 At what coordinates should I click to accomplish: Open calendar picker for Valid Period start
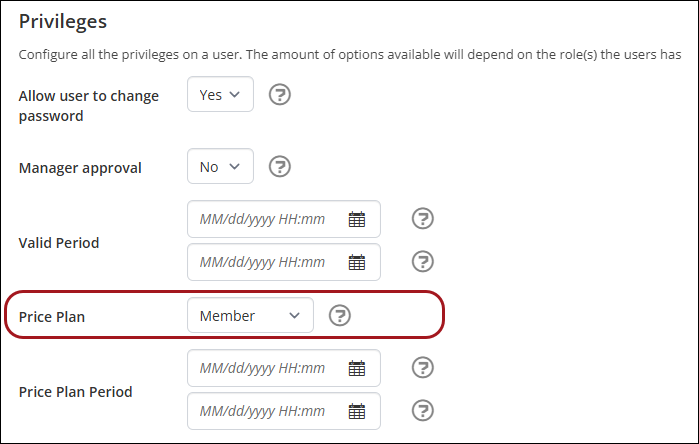pyautogui.click(x=357, y=219)
